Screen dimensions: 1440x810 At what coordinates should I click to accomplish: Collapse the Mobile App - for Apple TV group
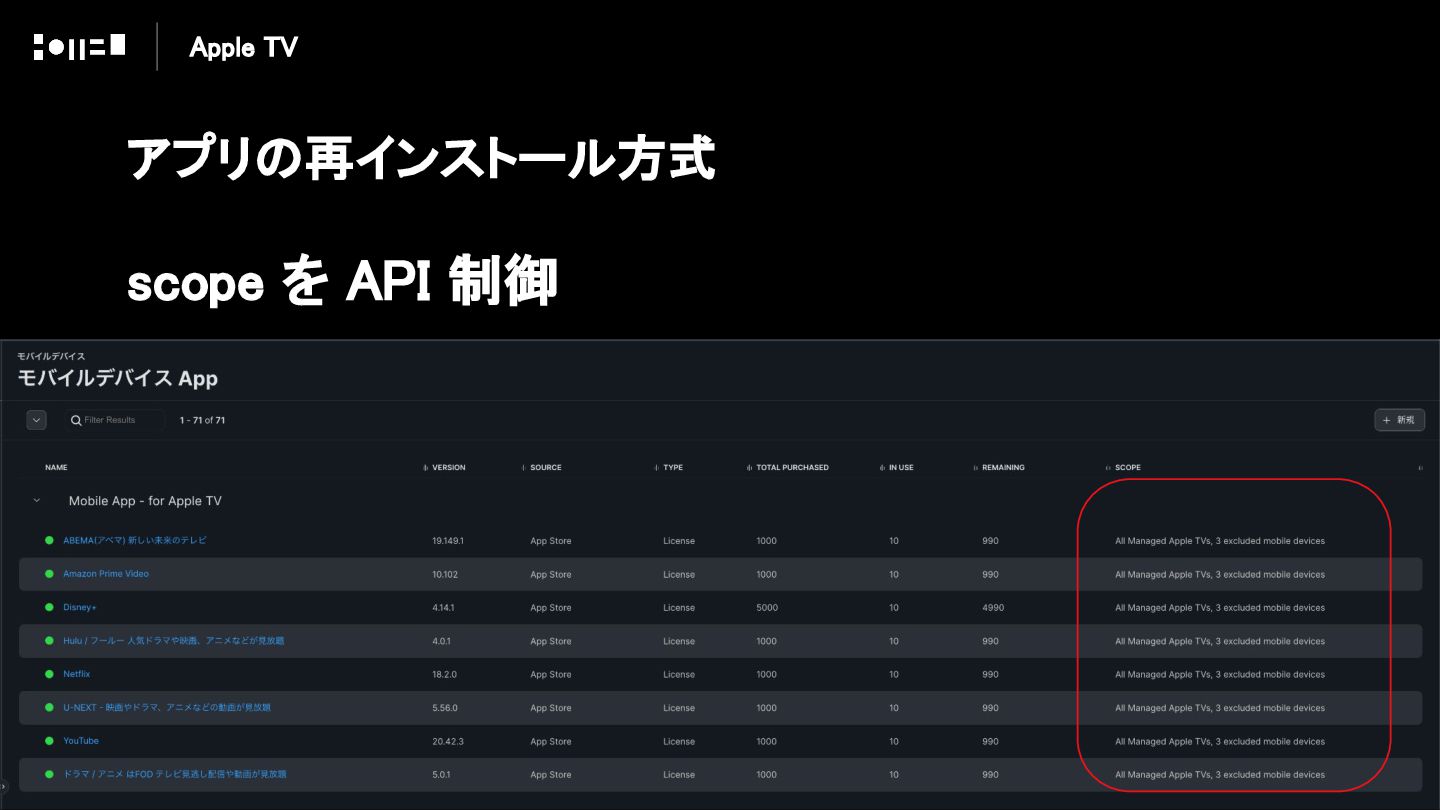(37, 501)
